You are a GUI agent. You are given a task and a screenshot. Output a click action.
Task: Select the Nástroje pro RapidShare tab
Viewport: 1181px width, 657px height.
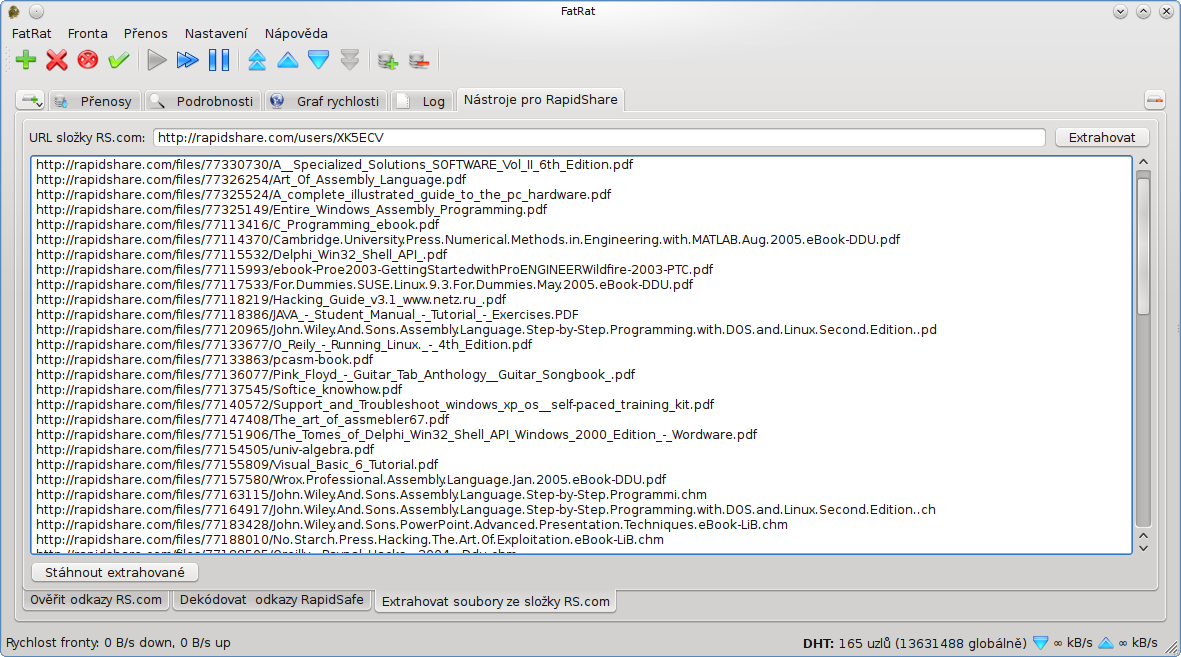click(540, 99)
